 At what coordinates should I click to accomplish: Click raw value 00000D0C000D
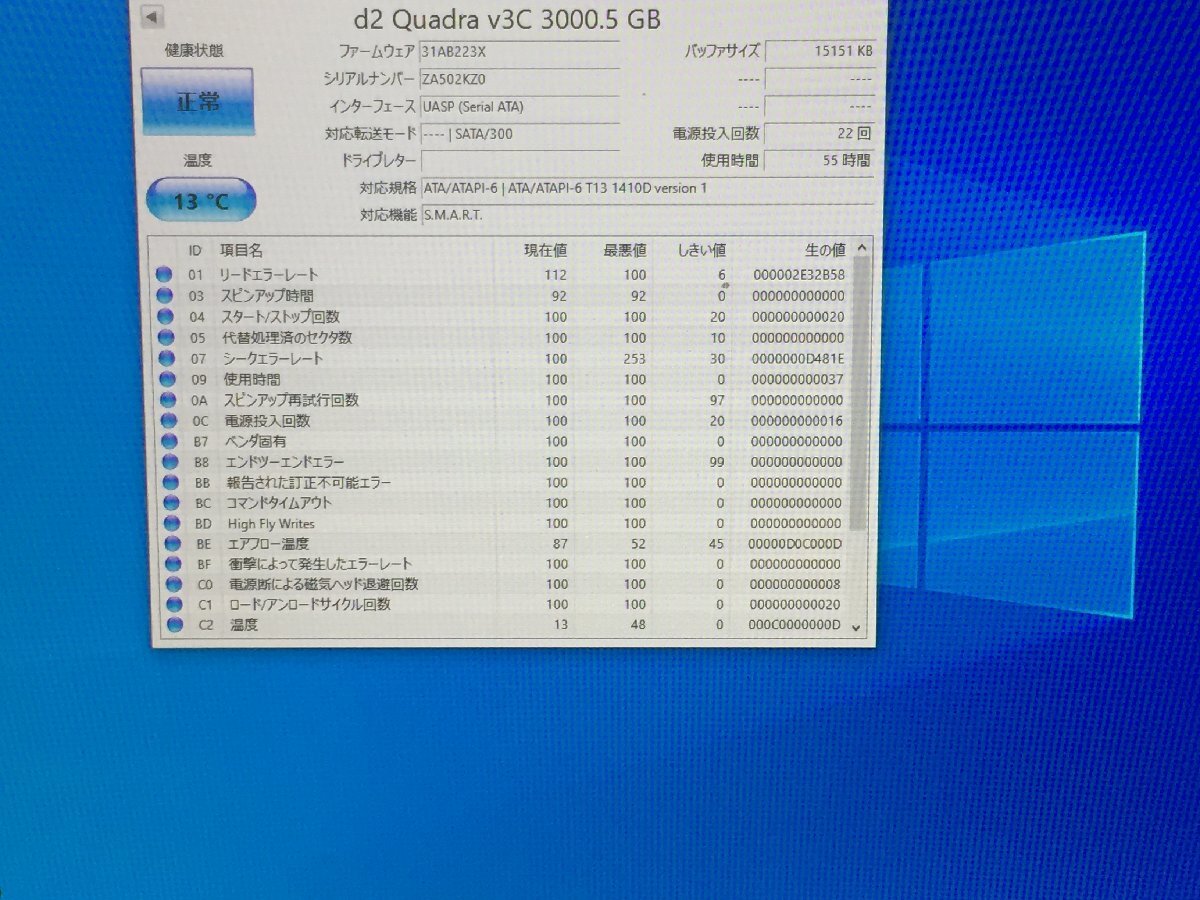[x=795, y=544]
